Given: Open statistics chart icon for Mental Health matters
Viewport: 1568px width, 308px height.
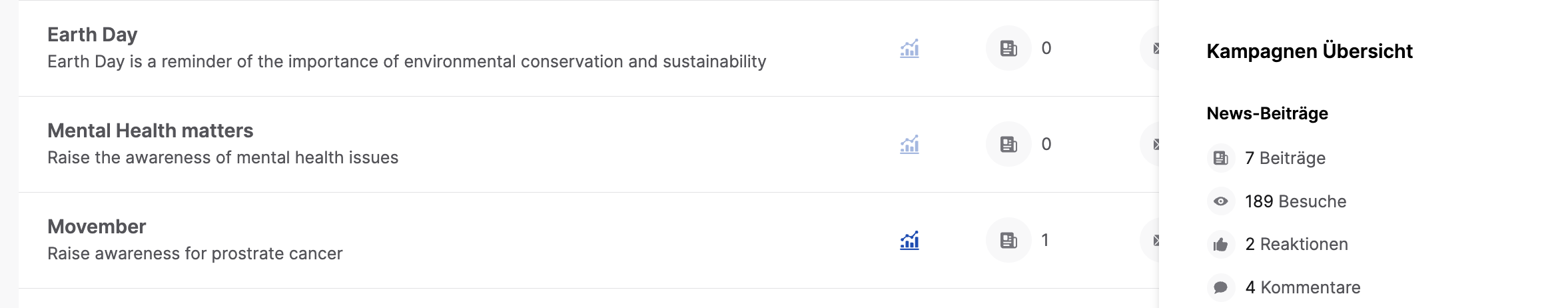Looking at the screenshot, I should click(909, 145).
